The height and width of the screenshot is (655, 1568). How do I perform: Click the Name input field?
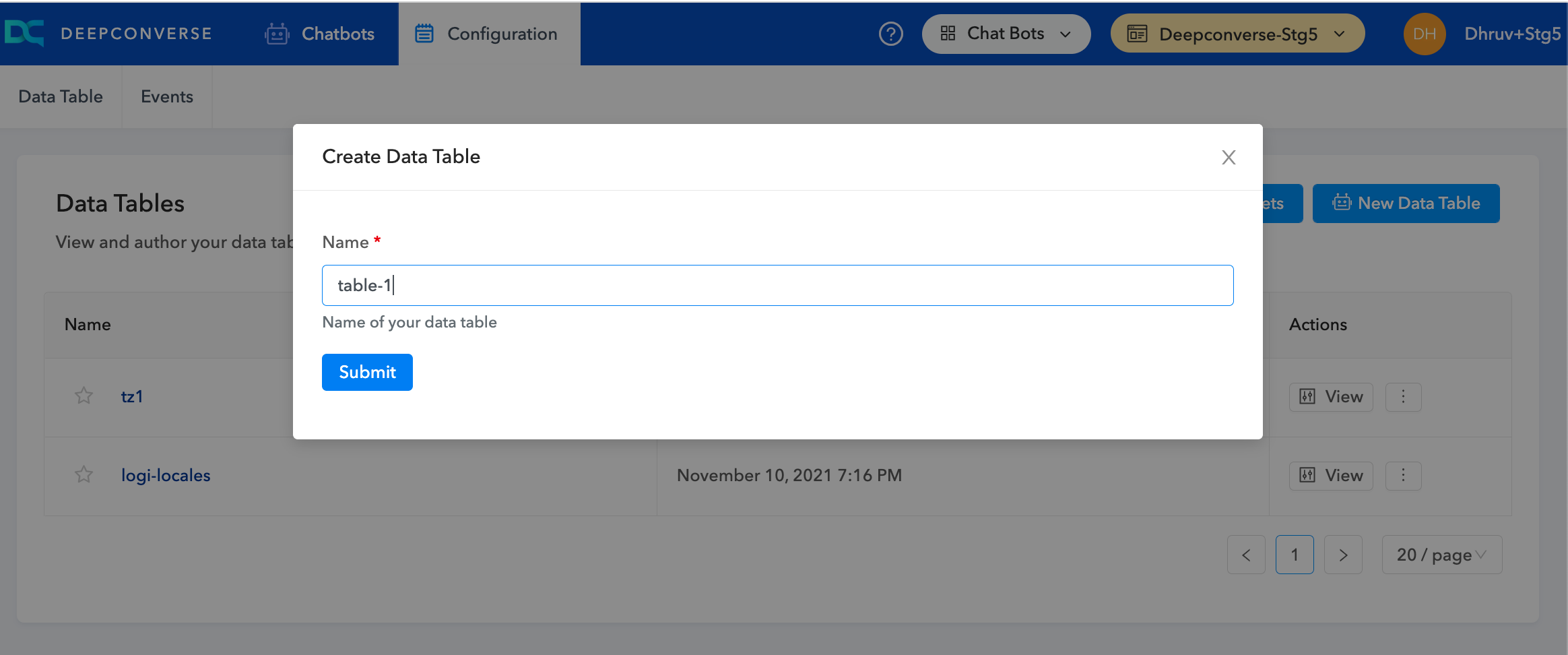pos(777,285)
